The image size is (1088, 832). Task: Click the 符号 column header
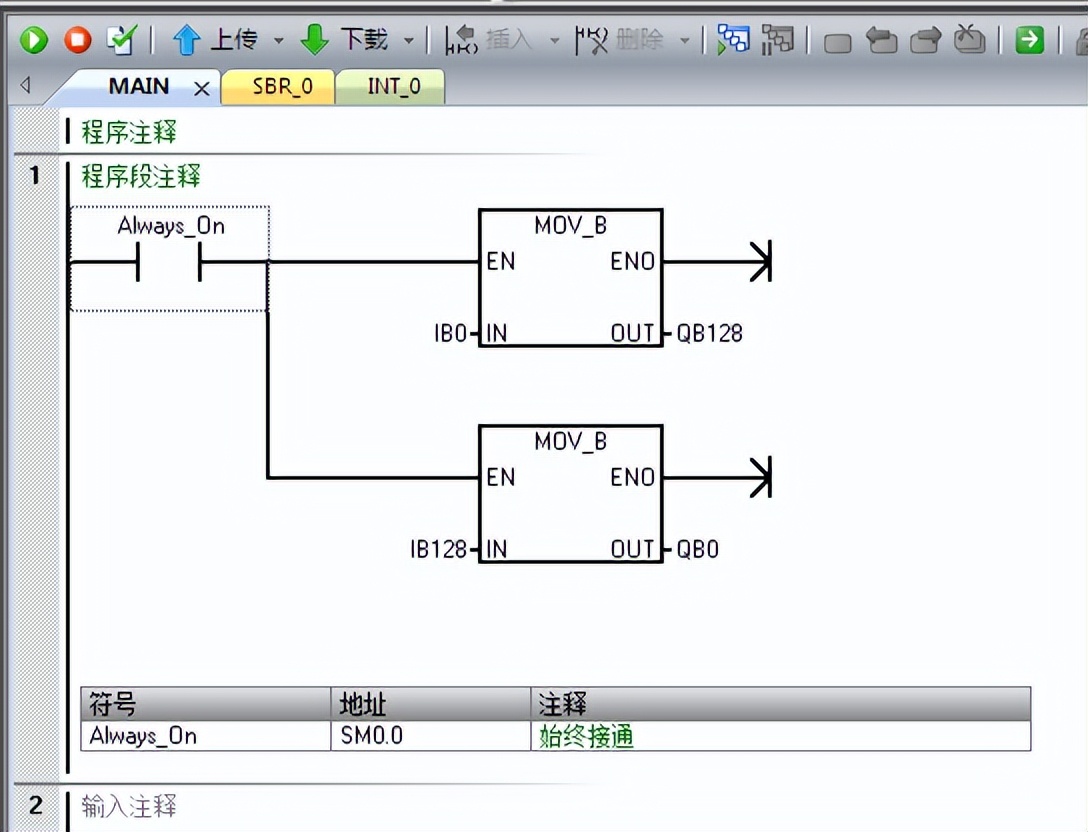[205, 704]
